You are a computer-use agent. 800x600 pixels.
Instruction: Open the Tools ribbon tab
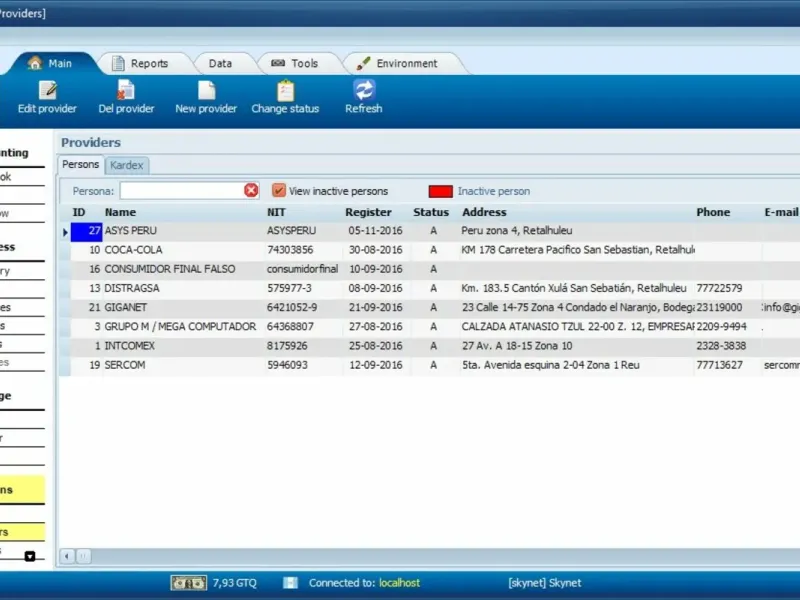coord(294,63)
